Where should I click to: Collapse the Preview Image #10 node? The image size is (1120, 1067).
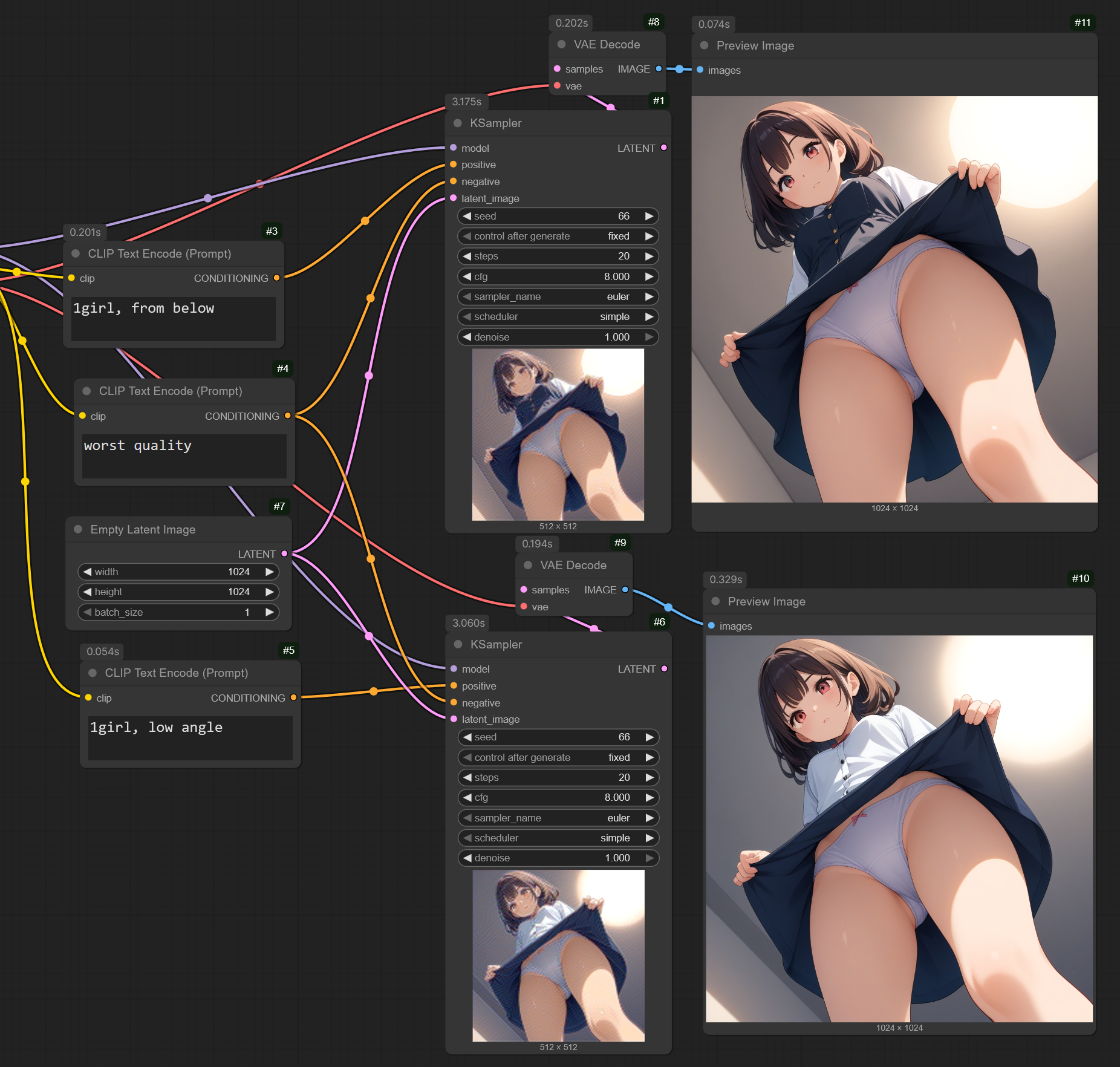(715, 601)
